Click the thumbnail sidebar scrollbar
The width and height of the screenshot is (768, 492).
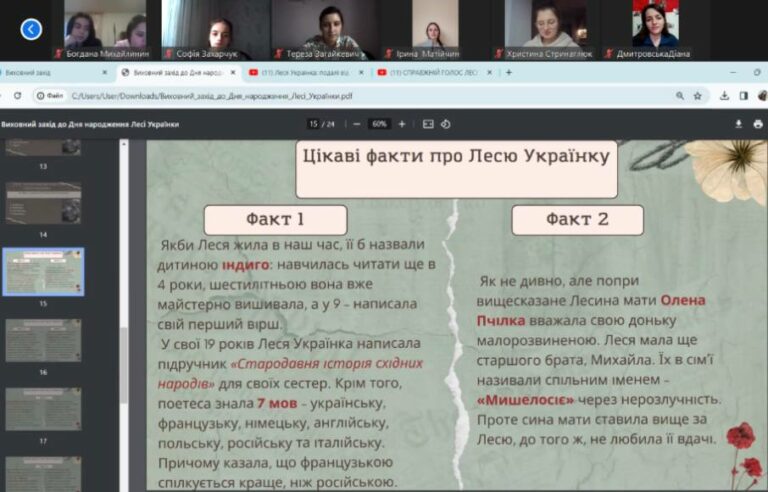click(x=124, y=365)
